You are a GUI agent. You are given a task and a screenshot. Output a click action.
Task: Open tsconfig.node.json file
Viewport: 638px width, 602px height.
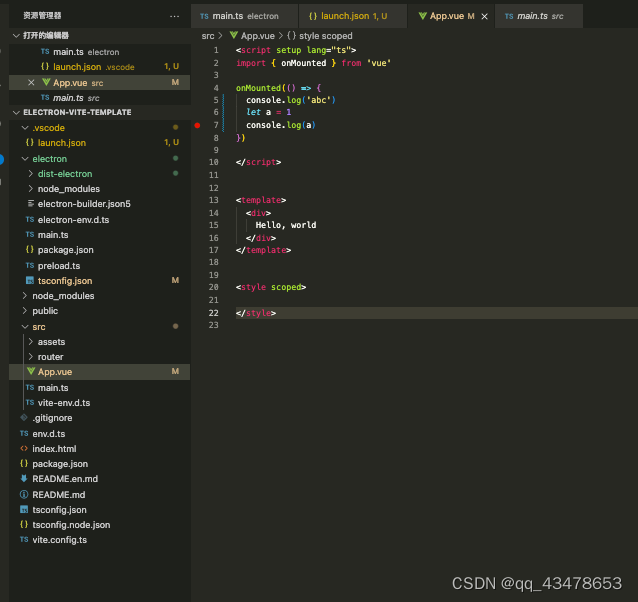click(99, 525)
